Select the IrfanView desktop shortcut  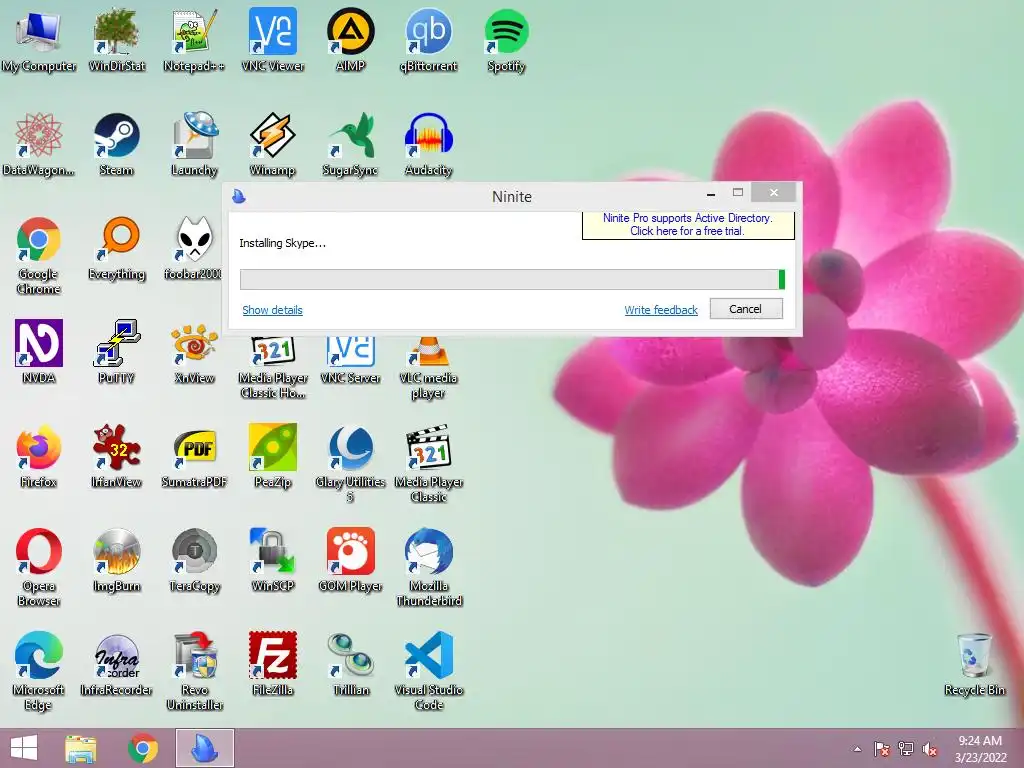point(116,456)
